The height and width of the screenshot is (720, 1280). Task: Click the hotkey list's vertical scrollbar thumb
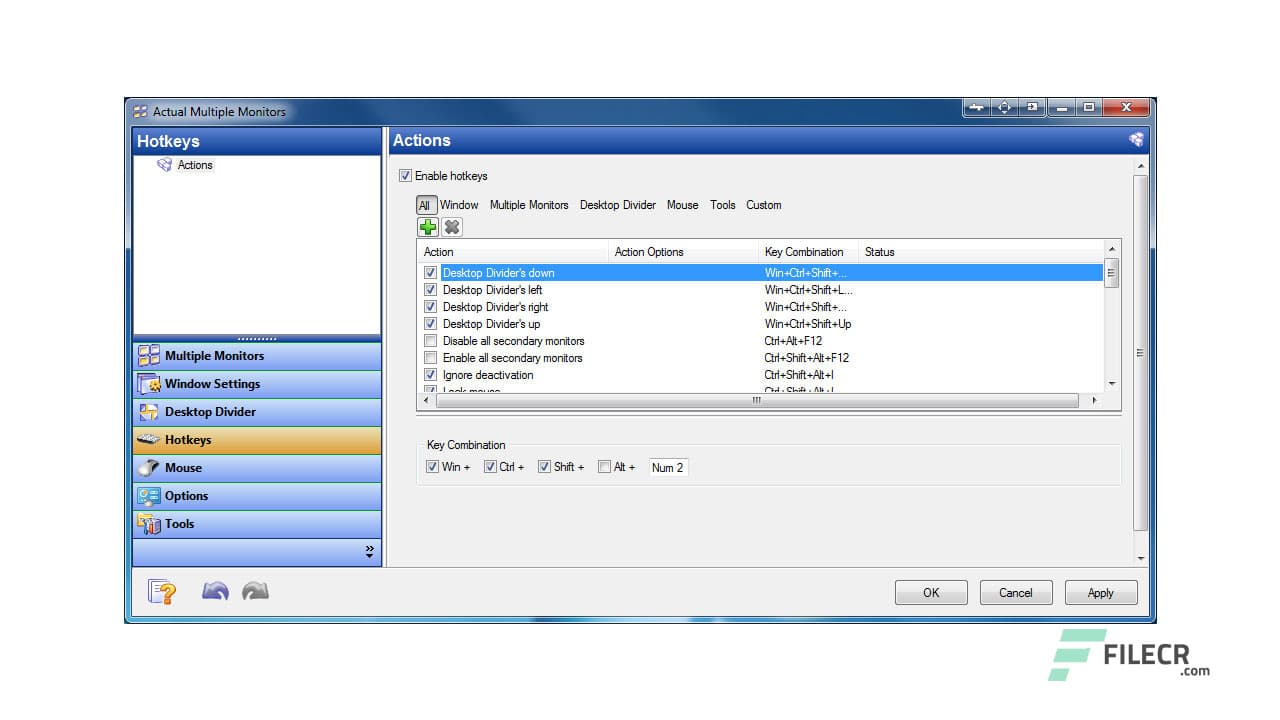click(x=1112, y=273)
